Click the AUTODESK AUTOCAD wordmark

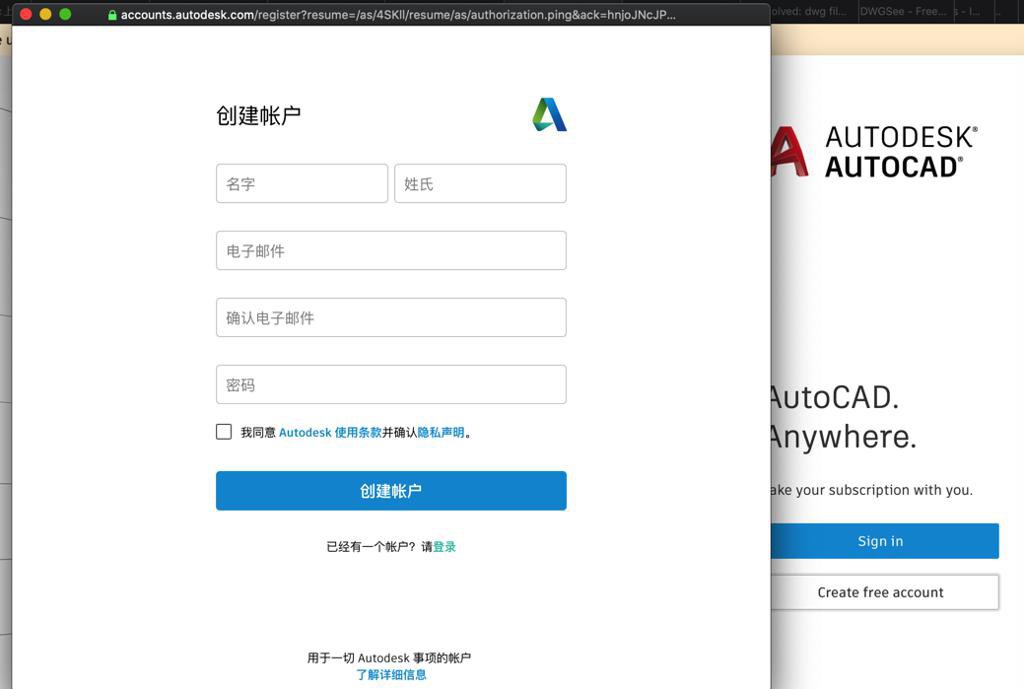coord(901,152)
